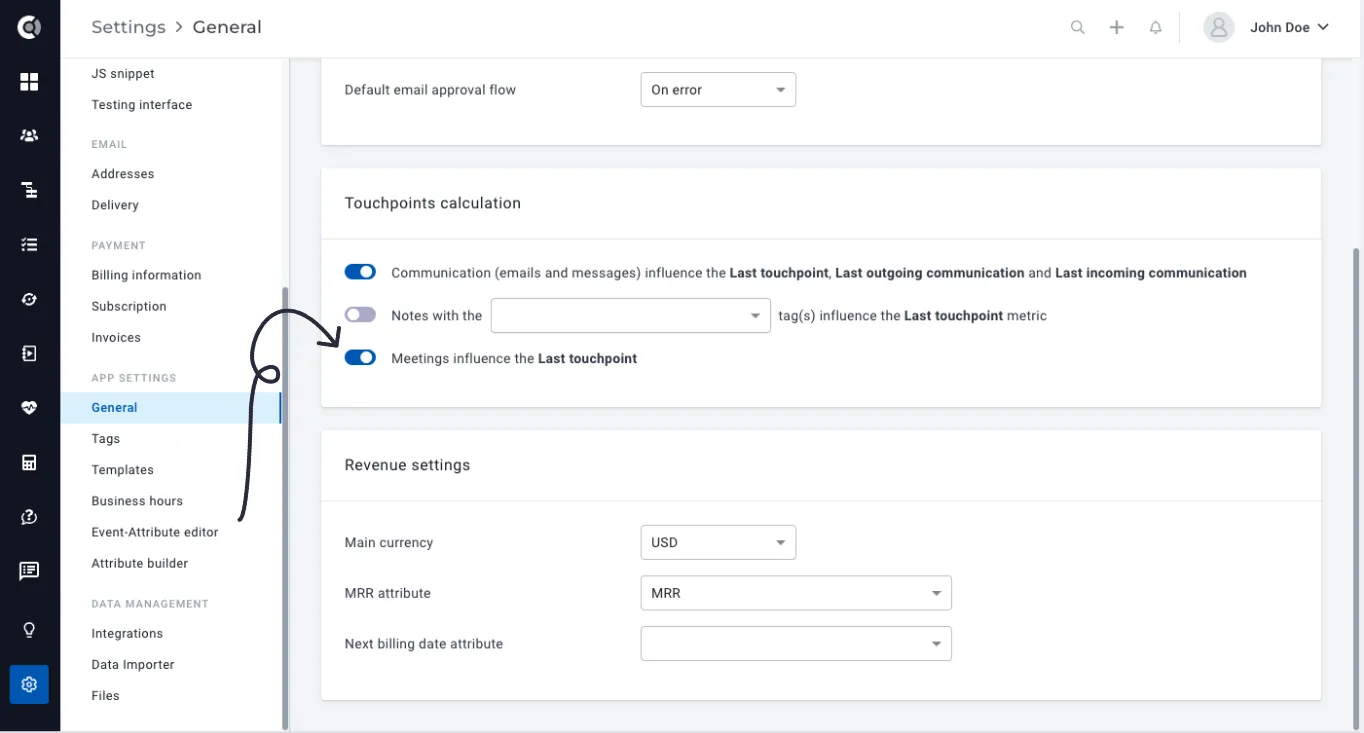Open the Main currency USD dropdown
Viewport: 1364px width, 733px height.
(718, 542)
